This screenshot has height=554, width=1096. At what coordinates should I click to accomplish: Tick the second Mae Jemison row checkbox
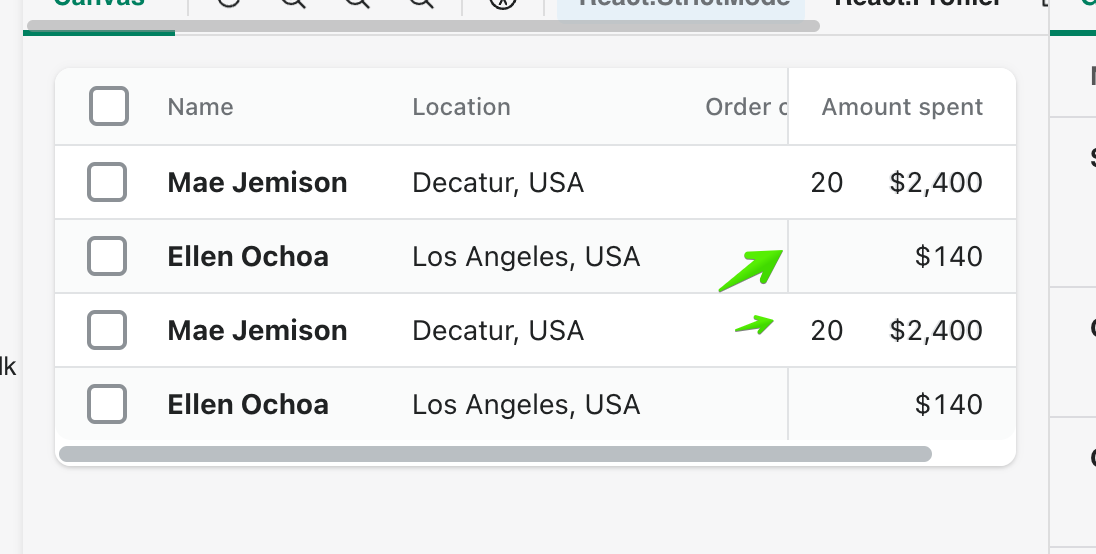tap(107, 331)
